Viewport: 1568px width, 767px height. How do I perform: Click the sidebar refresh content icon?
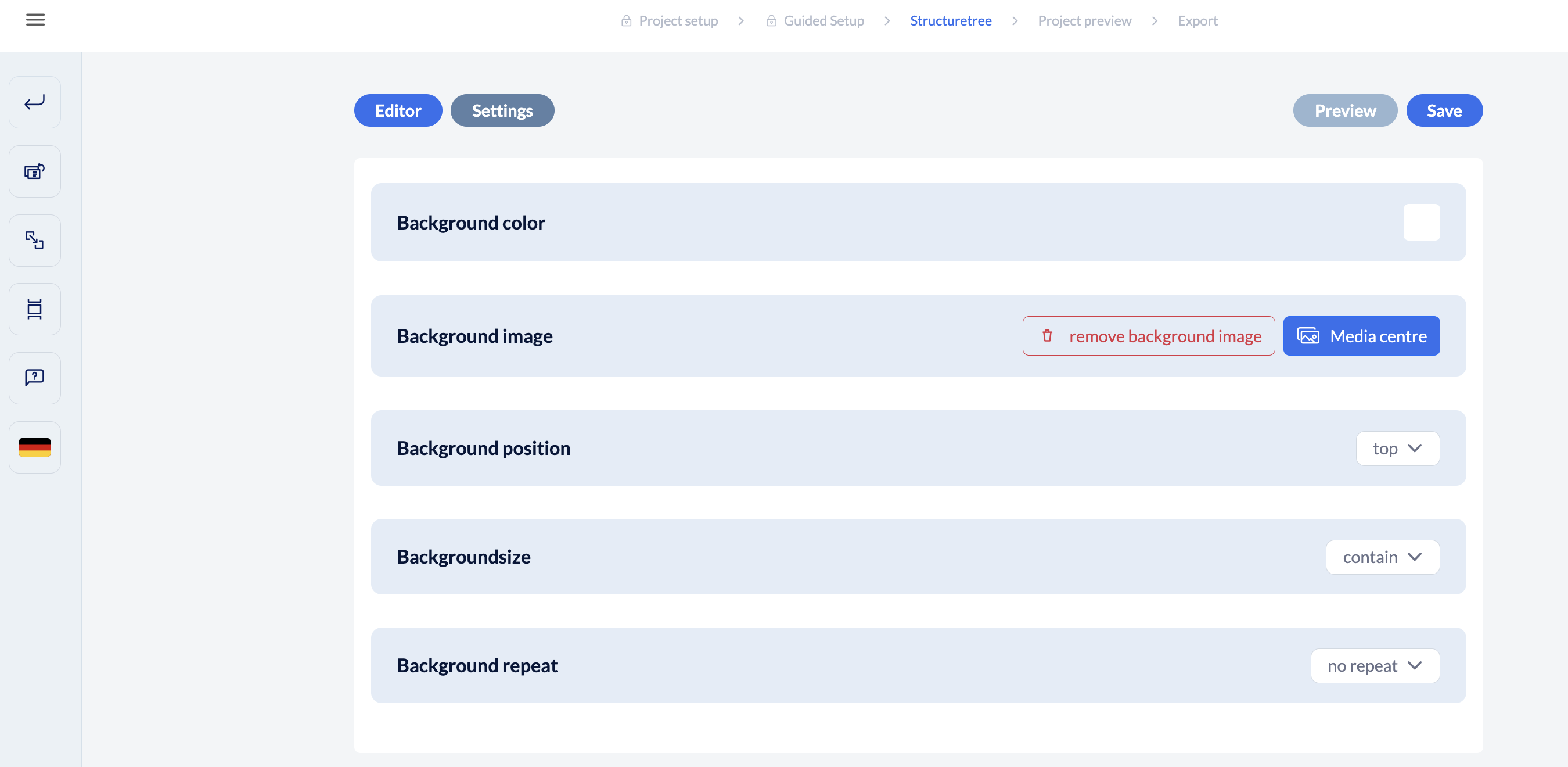click(35, 171)
